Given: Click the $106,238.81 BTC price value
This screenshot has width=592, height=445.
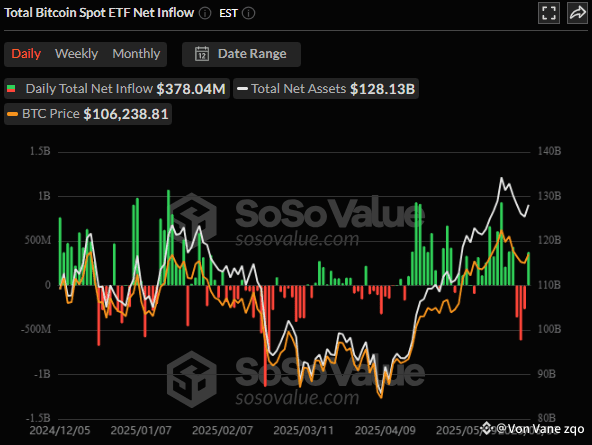Looking at the screenshot, I should [126, 114].
